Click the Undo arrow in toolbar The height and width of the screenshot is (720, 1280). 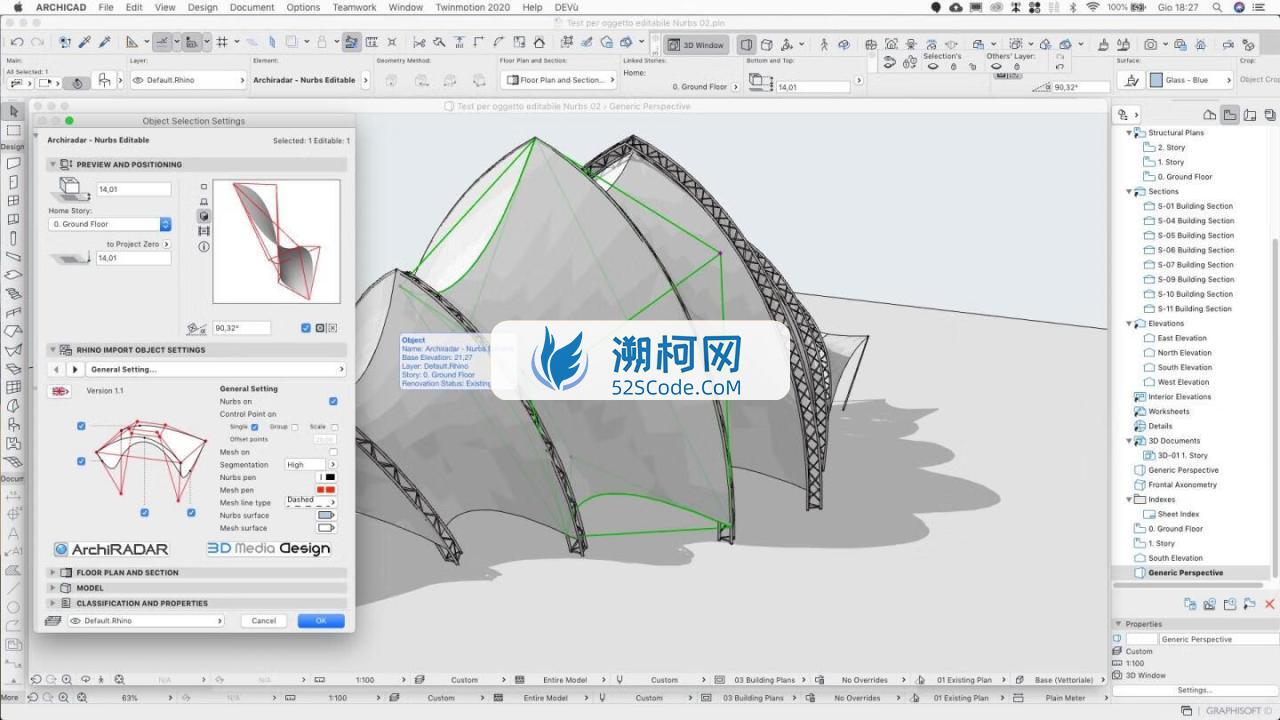click(17, 43)
